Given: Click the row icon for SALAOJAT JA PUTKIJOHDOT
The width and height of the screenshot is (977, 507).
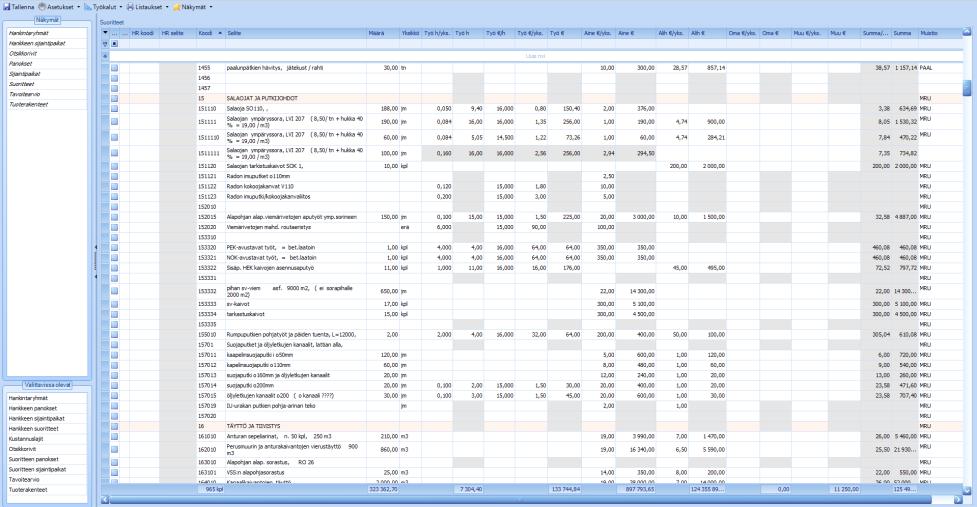Looking at the screenshot, I should tap(114, 98).
